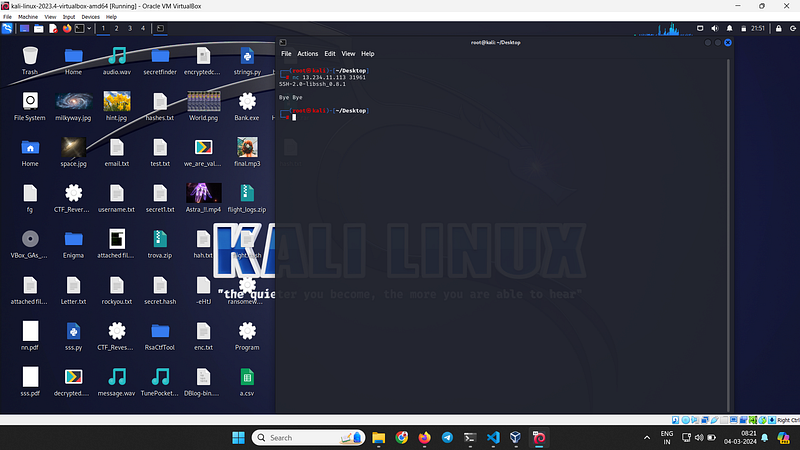Click the Kali log out icon
Image resolution: width=800 pixels, height=450 pixels.
coord(793,29)
